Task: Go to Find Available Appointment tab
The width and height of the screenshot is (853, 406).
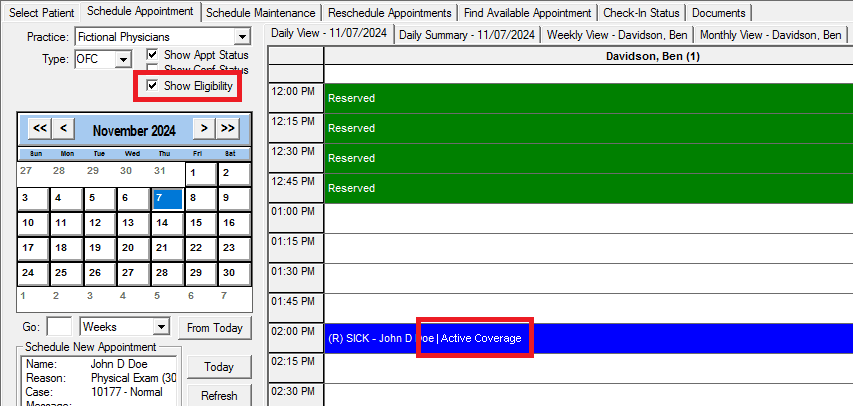Action: click(x=527, y=13)
